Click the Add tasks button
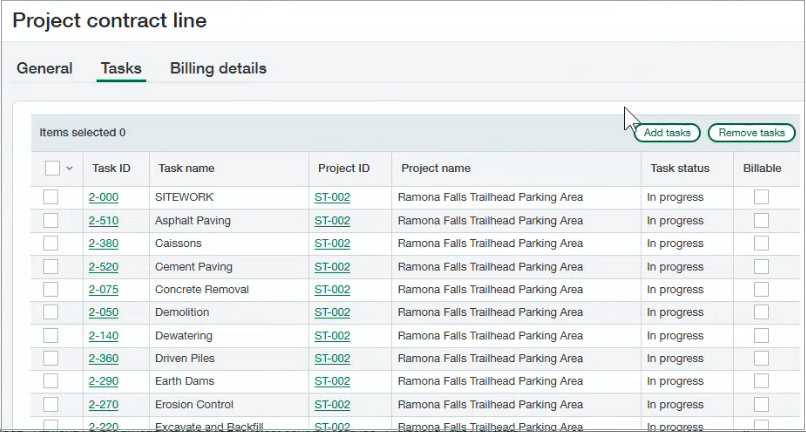 (667, 133)
